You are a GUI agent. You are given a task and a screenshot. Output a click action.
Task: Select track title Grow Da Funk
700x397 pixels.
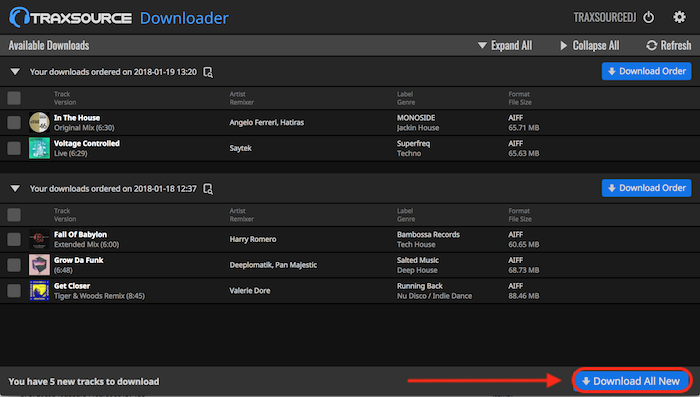point(79,260)
